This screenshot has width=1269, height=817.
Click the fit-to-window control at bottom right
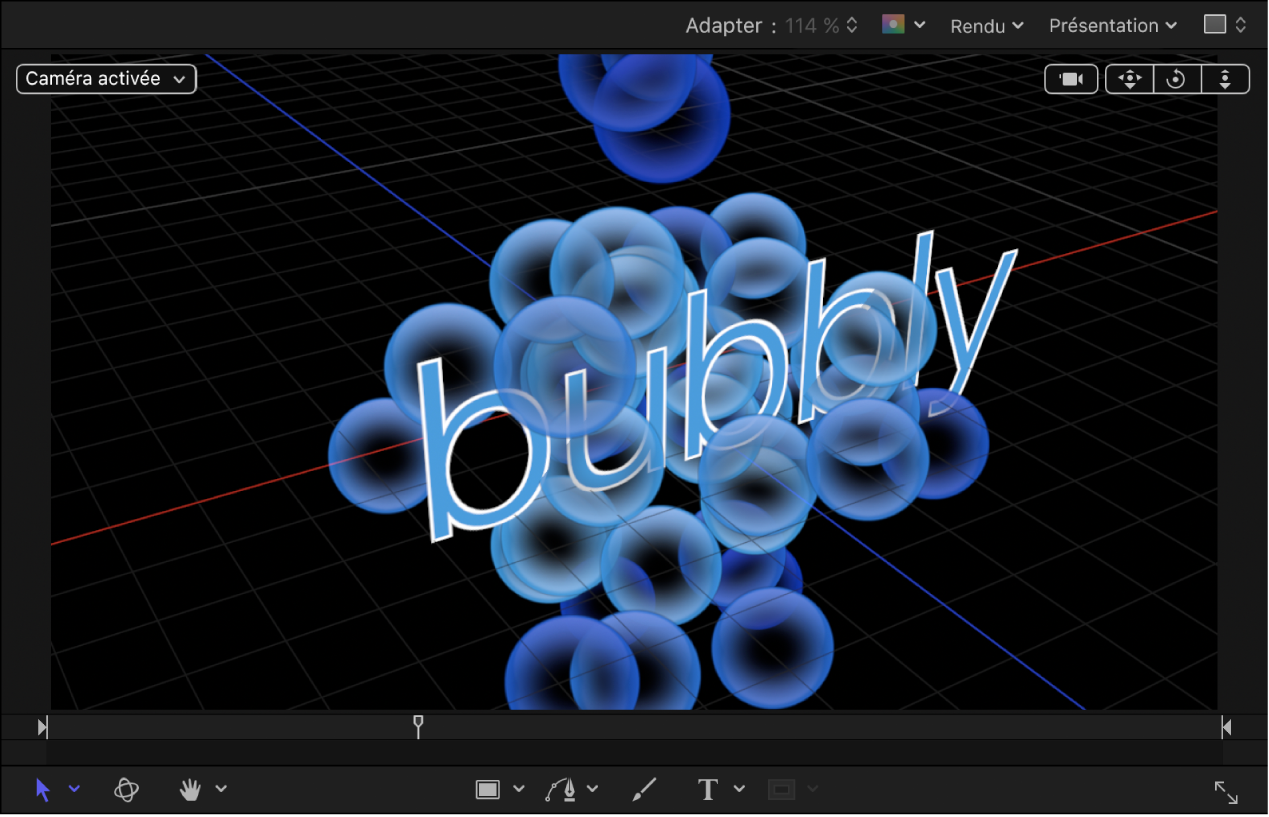click(1226, 792)
